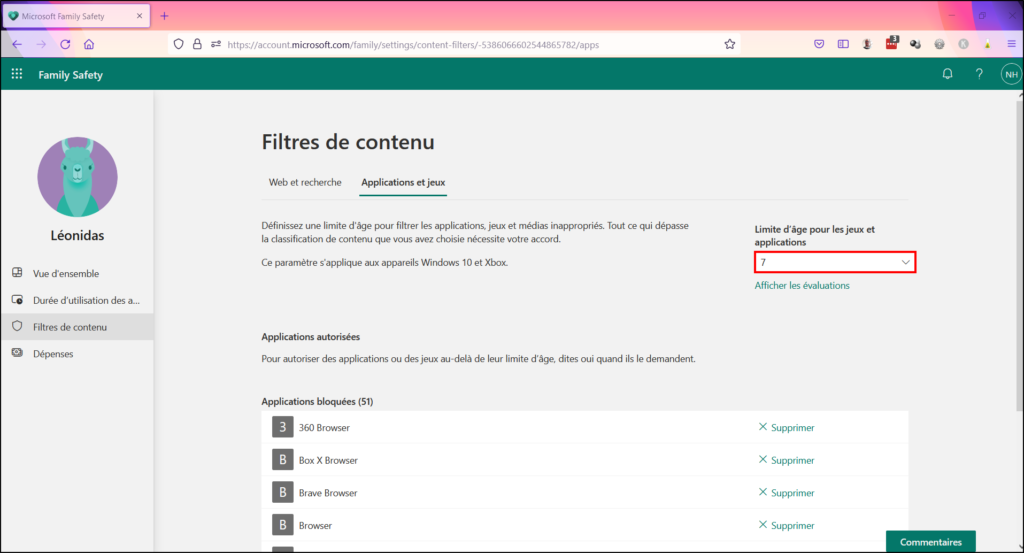Click the Vue d'ensemble sidebar icon
This screenshot has width=1024, height=553.
pos(18,273)
